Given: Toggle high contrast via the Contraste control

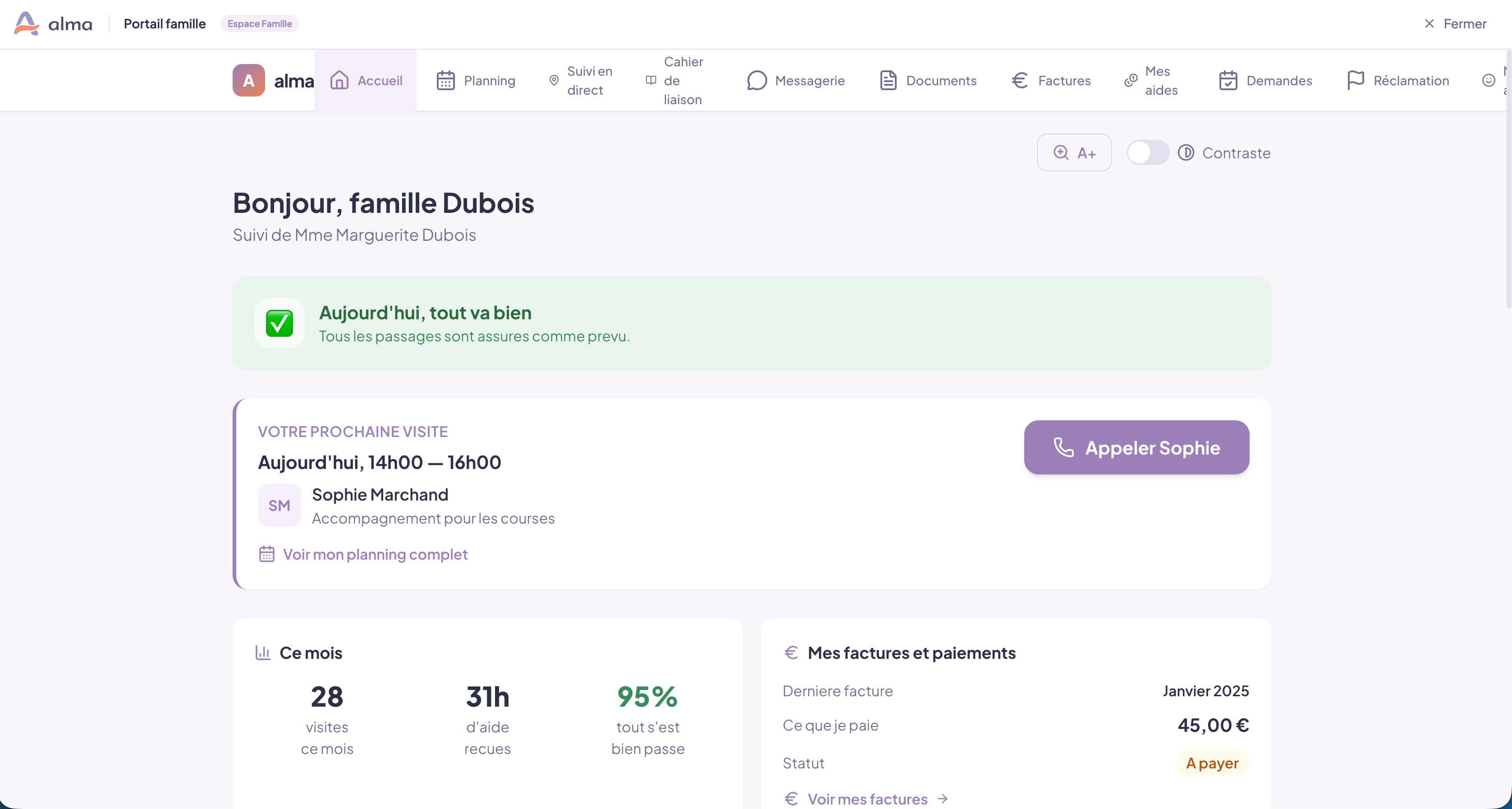Looking at the screenshot, I should pyautogui.click(x=1224, y=152).
